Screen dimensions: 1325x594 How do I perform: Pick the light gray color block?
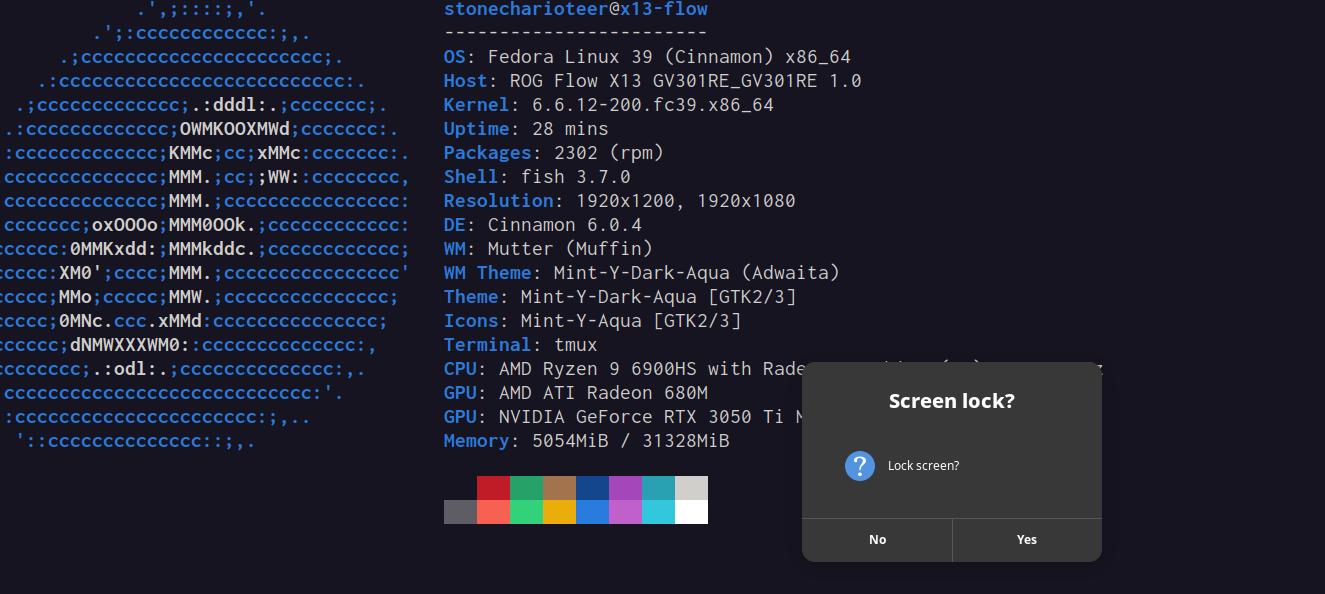pos(691,488)
